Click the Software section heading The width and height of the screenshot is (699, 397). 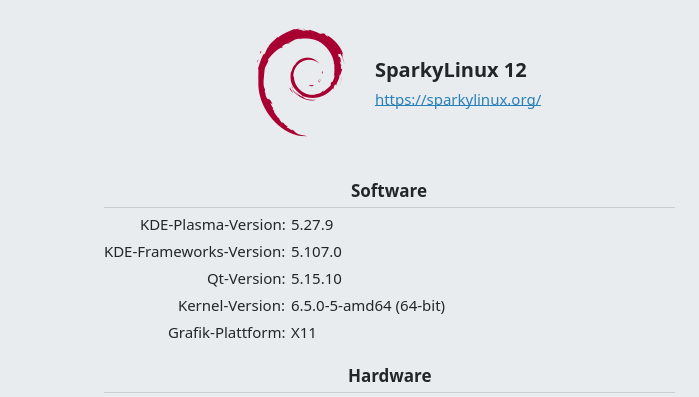[389, 191]
